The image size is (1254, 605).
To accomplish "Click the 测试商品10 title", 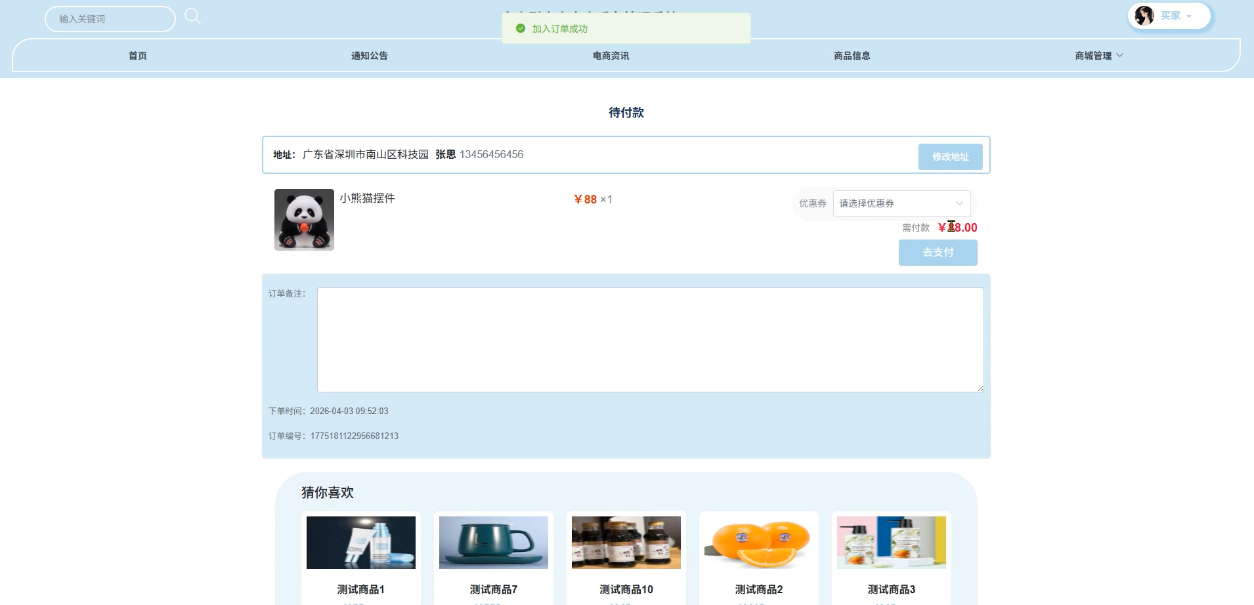I will pyautogui.click(x=626, y=590).
